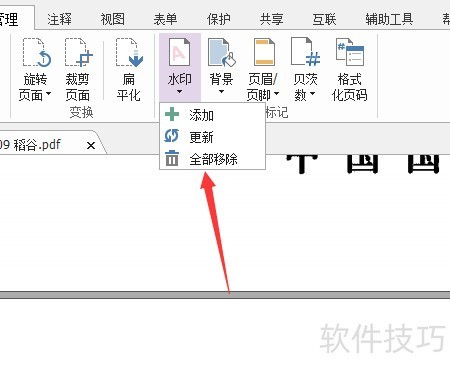
Task: Expand the 水印 dropdown arrow
Action: click(180, 92)
